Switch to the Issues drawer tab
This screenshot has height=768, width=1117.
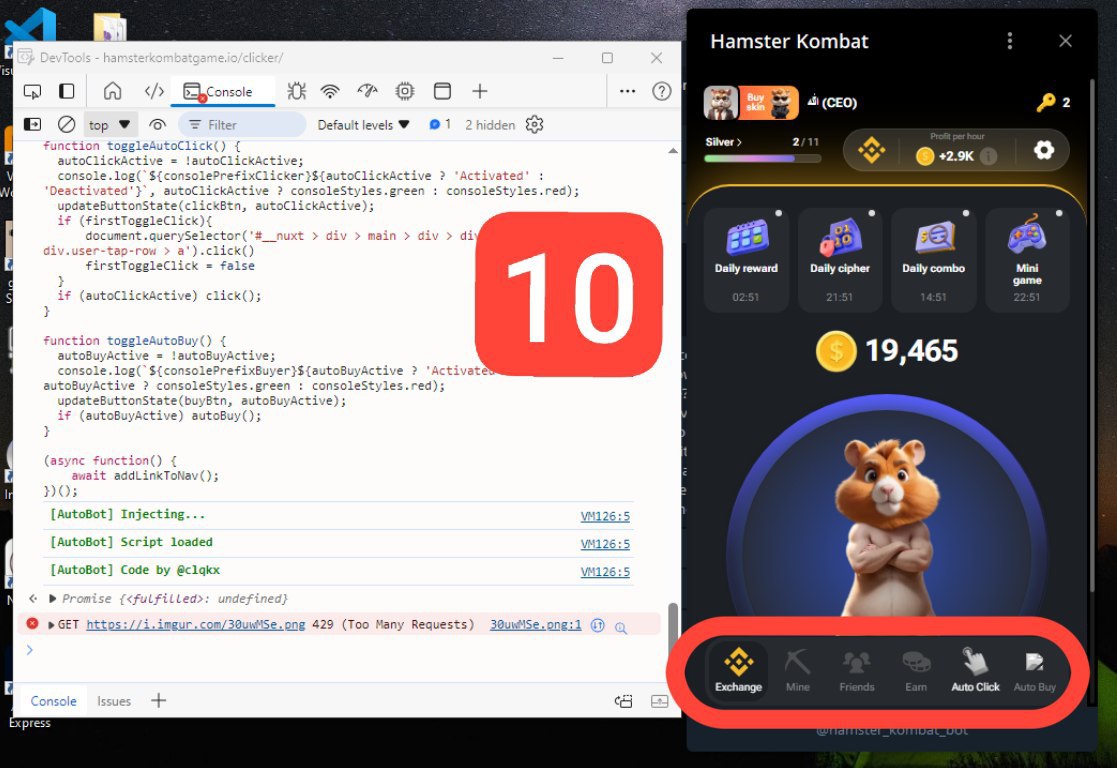click(x=114, y=701)
